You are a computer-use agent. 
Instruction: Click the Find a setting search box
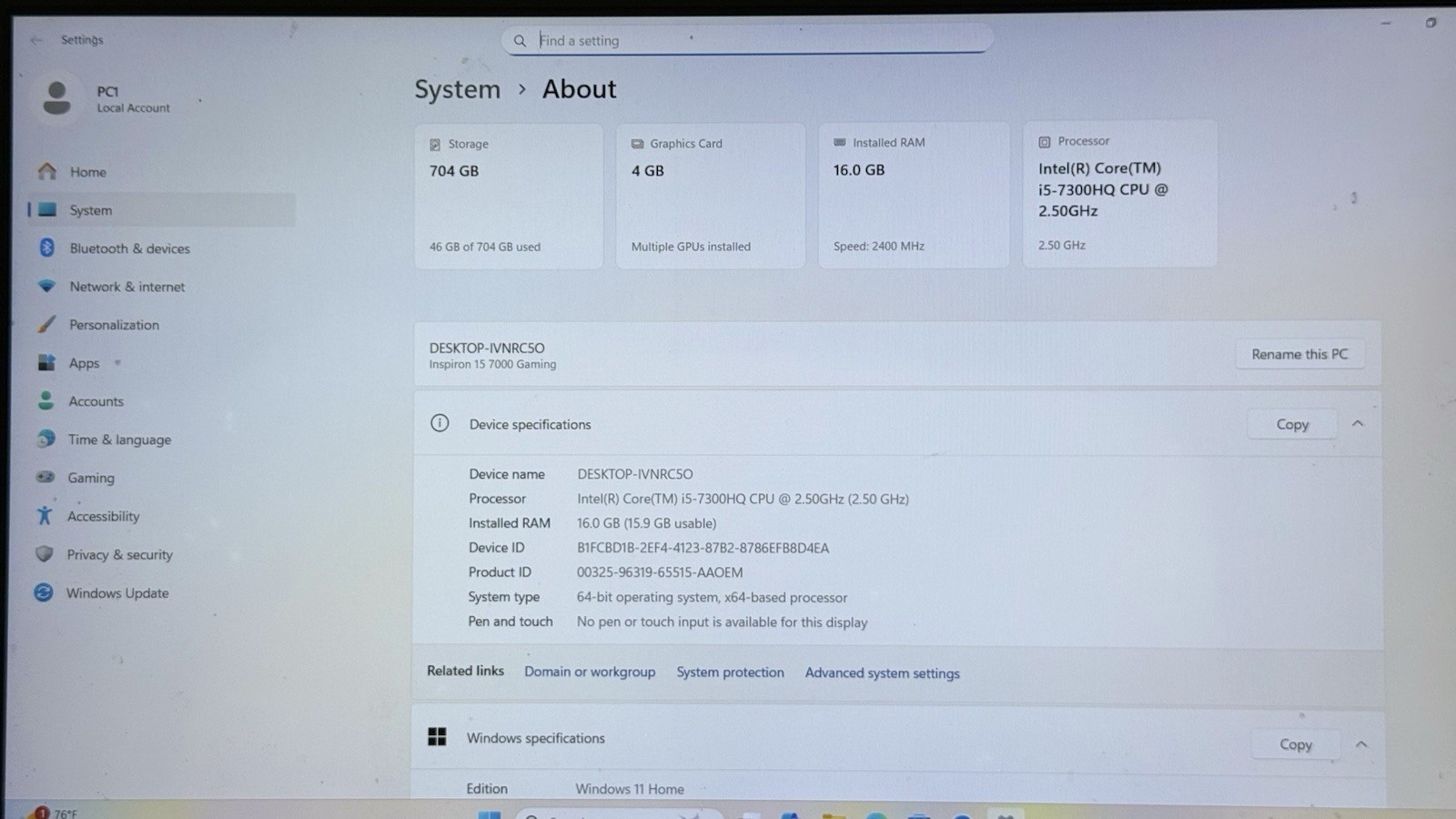pyautogui.click(x=746, y=40)
